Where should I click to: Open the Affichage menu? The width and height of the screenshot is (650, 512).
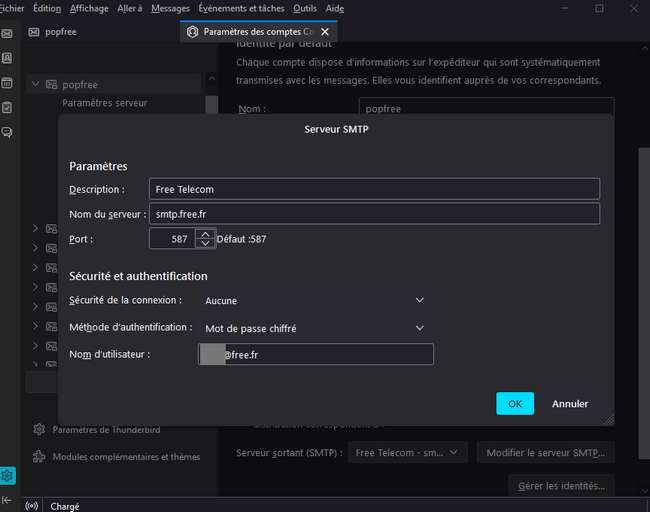coord(89,8)
